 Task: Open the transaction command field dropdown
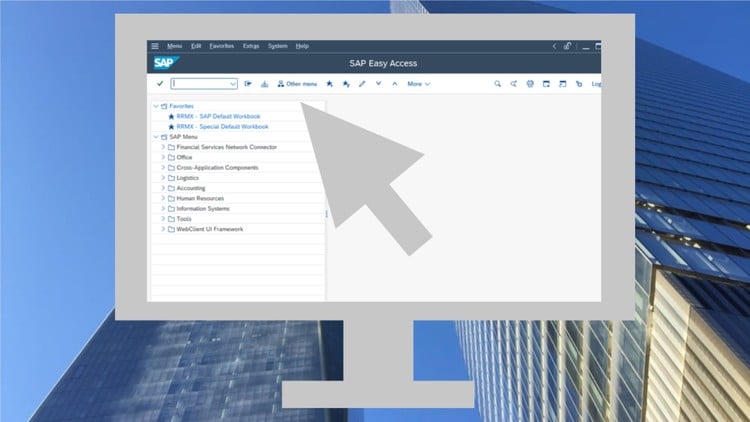(x=233, y=84)
